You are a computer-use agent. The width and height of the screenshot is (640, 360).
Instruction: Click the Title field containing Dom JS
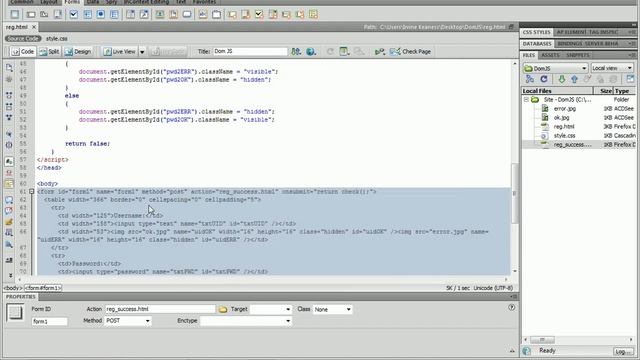click(250, 51)
